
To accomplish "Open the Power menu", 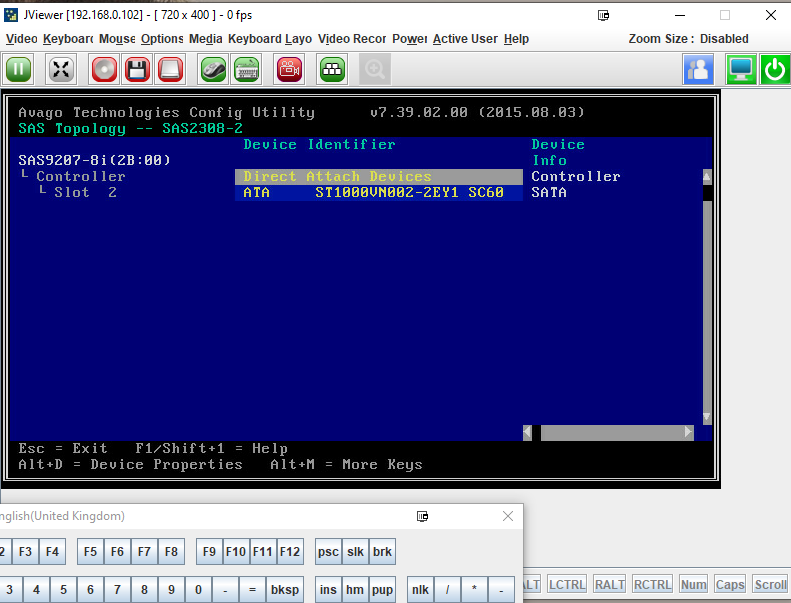I will [410, 39].
